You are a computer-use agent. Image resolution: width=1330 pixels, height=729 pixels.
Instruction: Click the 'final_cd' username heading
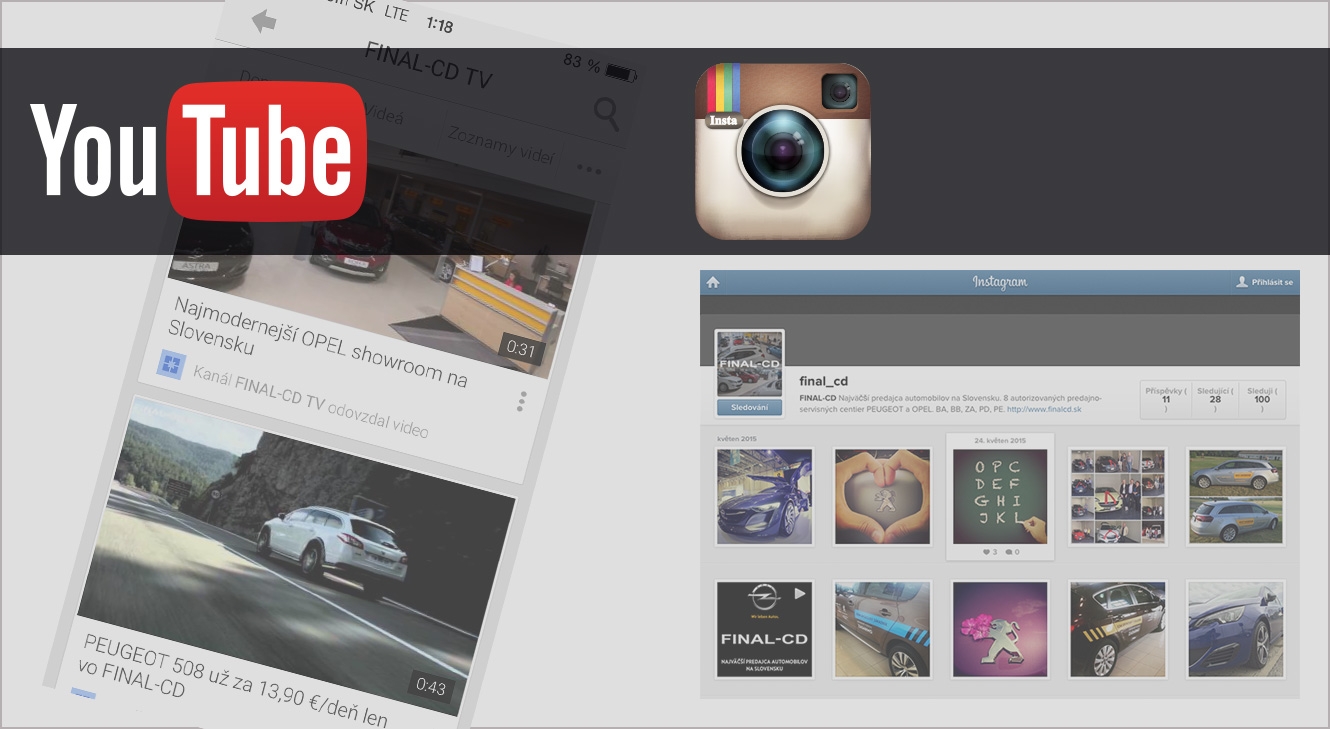[x=824, y=381]
